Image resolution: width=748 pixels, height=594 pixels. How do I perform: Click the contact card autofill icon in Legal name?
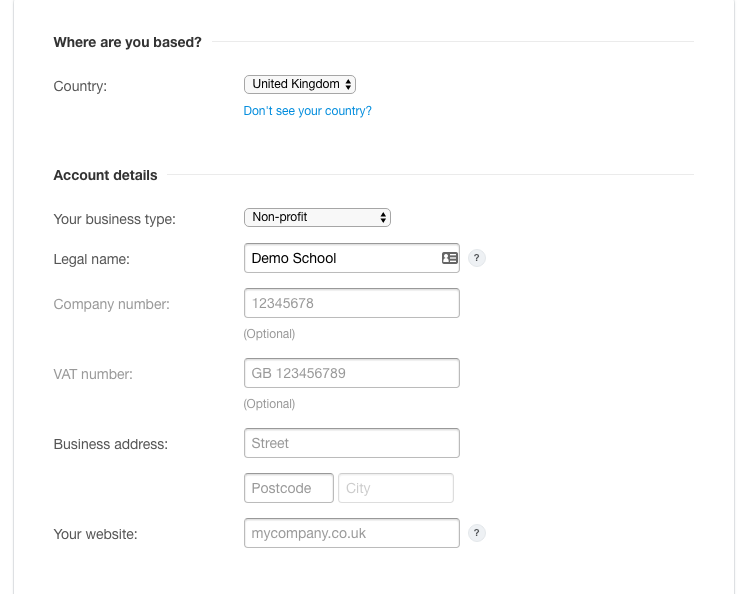(x=449, y=258)
